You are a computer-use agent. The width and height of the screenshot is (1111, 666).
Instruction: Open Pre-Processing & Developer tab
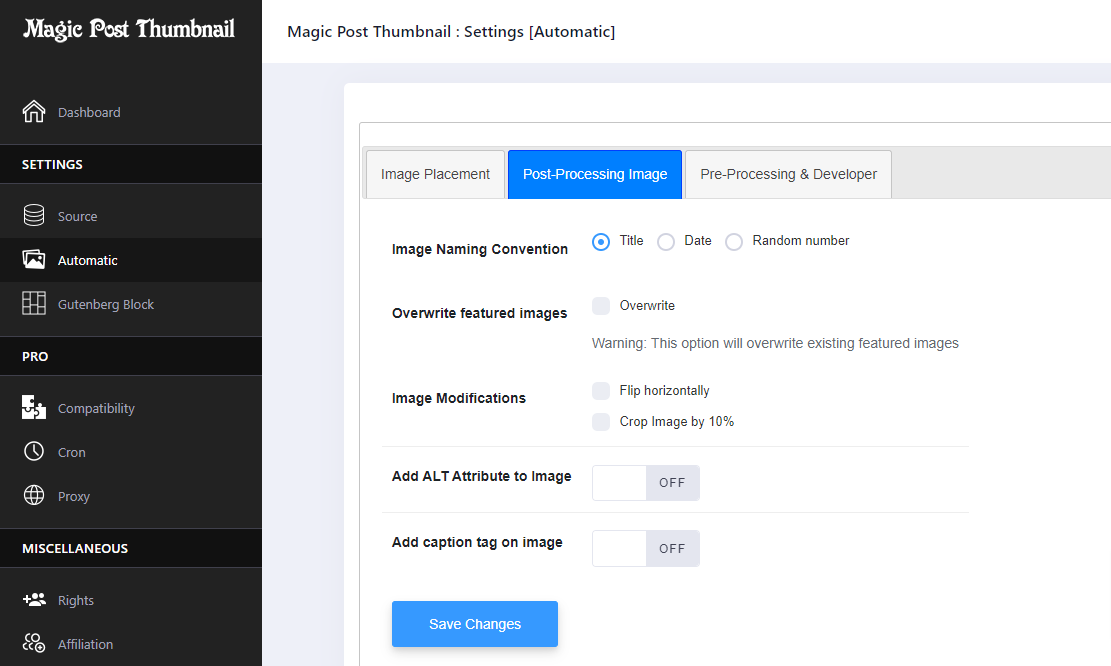tap(788, 174)
